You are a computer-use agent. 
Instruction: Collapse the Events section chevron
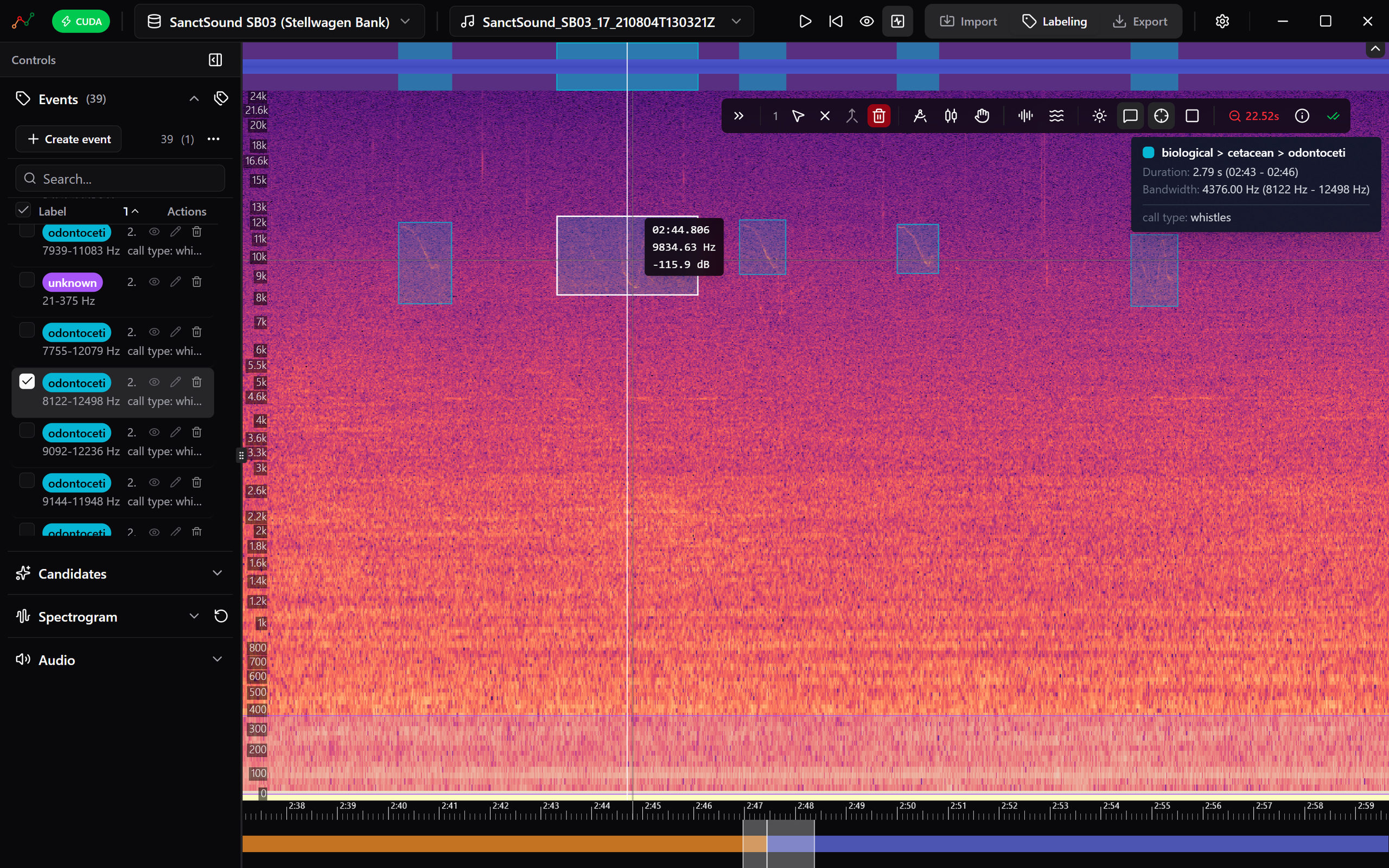point(194,99)
